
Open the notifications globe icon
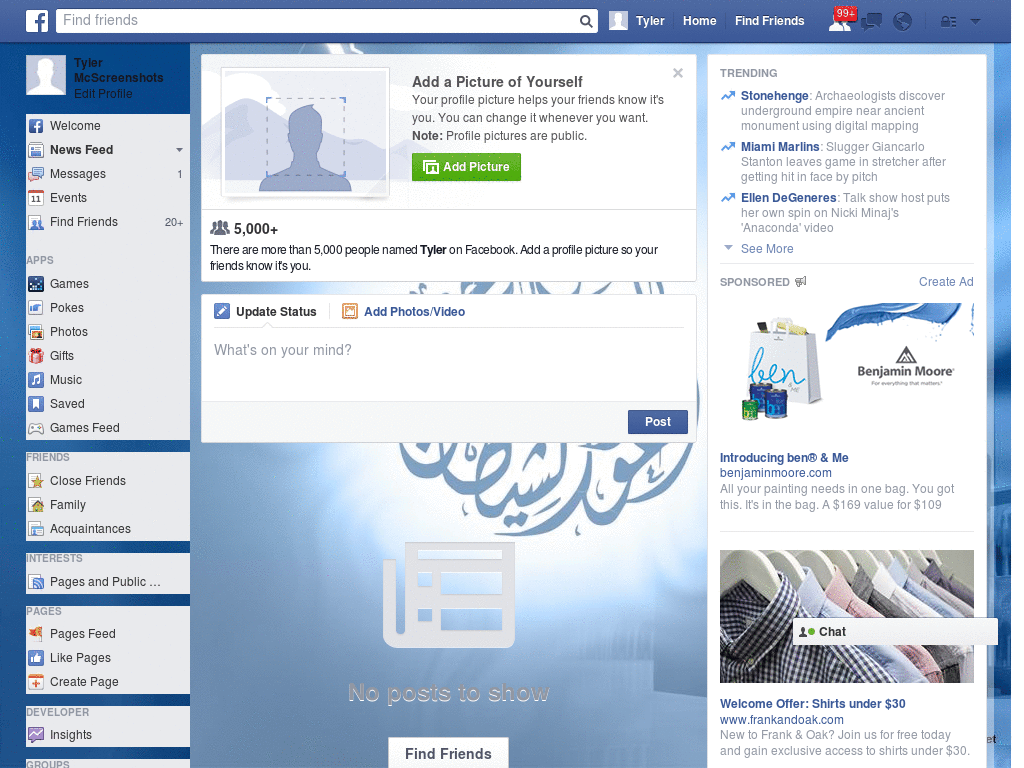[x=903, y=22]
